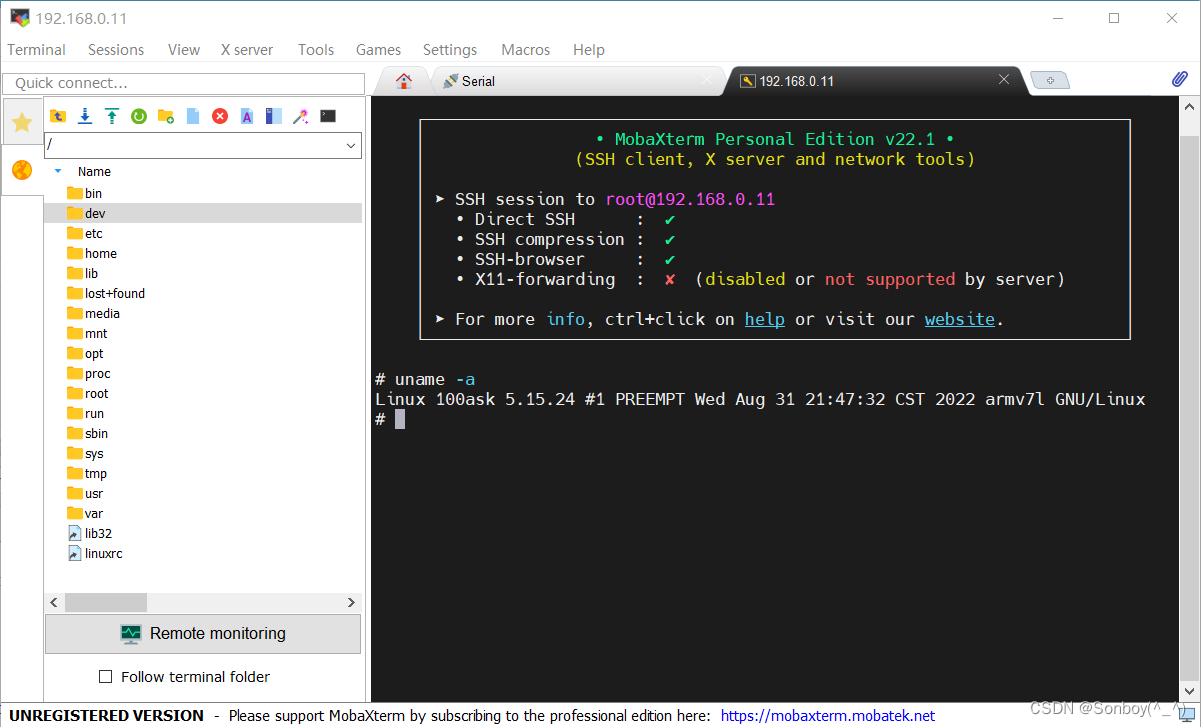The image size is (1201, 727).
Task: Open the Help menu
Action: (589, 50)
